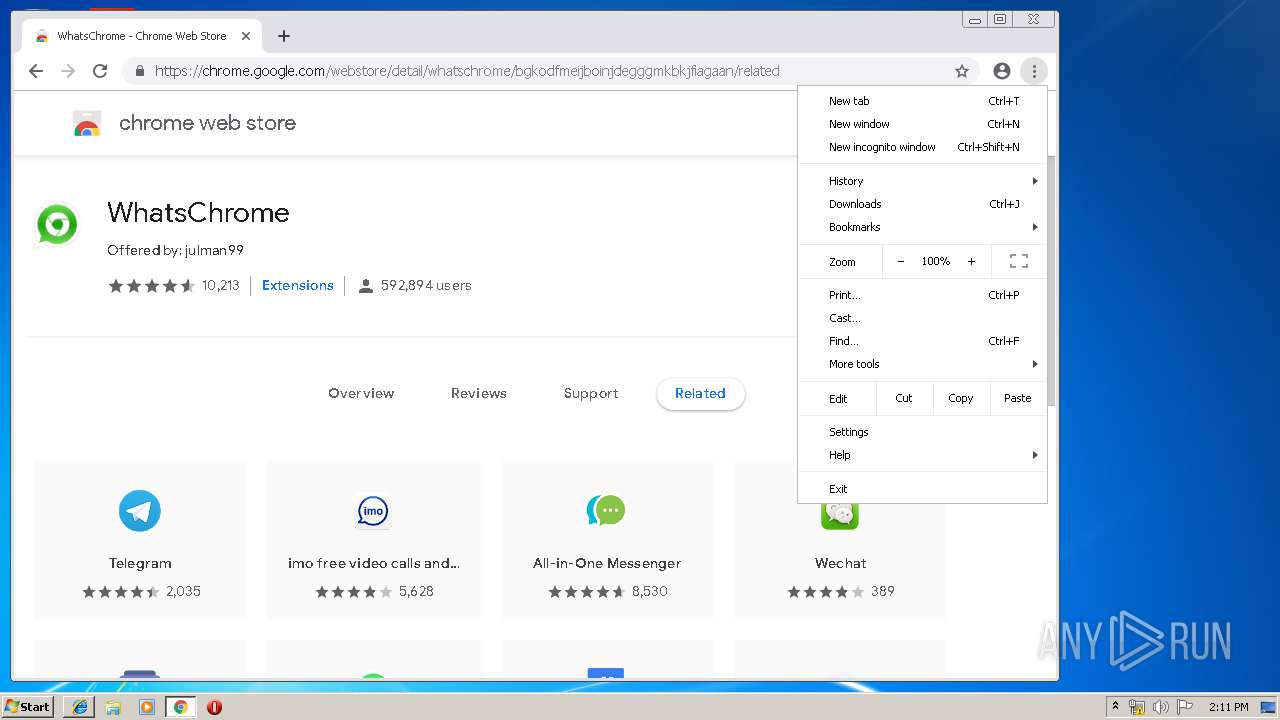Image resolution: width=1280 pixels, height=720 pixels.
Task: Select New incognito window
Action: (922, 147)
